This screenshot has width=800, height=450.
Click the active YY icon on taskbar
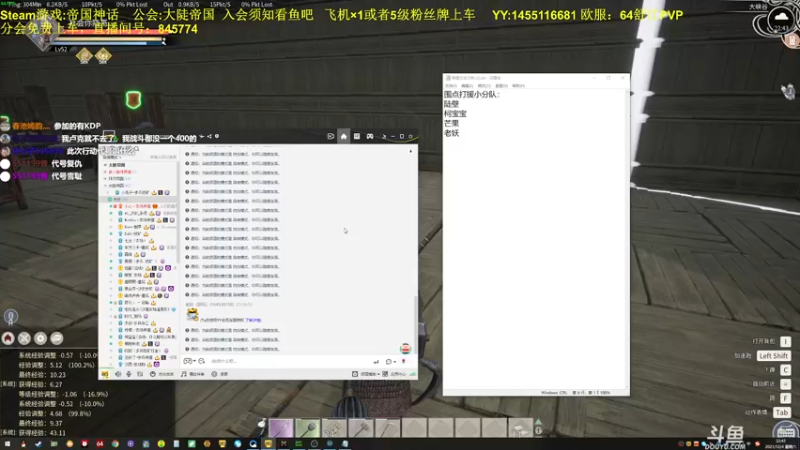coord(268,444)
